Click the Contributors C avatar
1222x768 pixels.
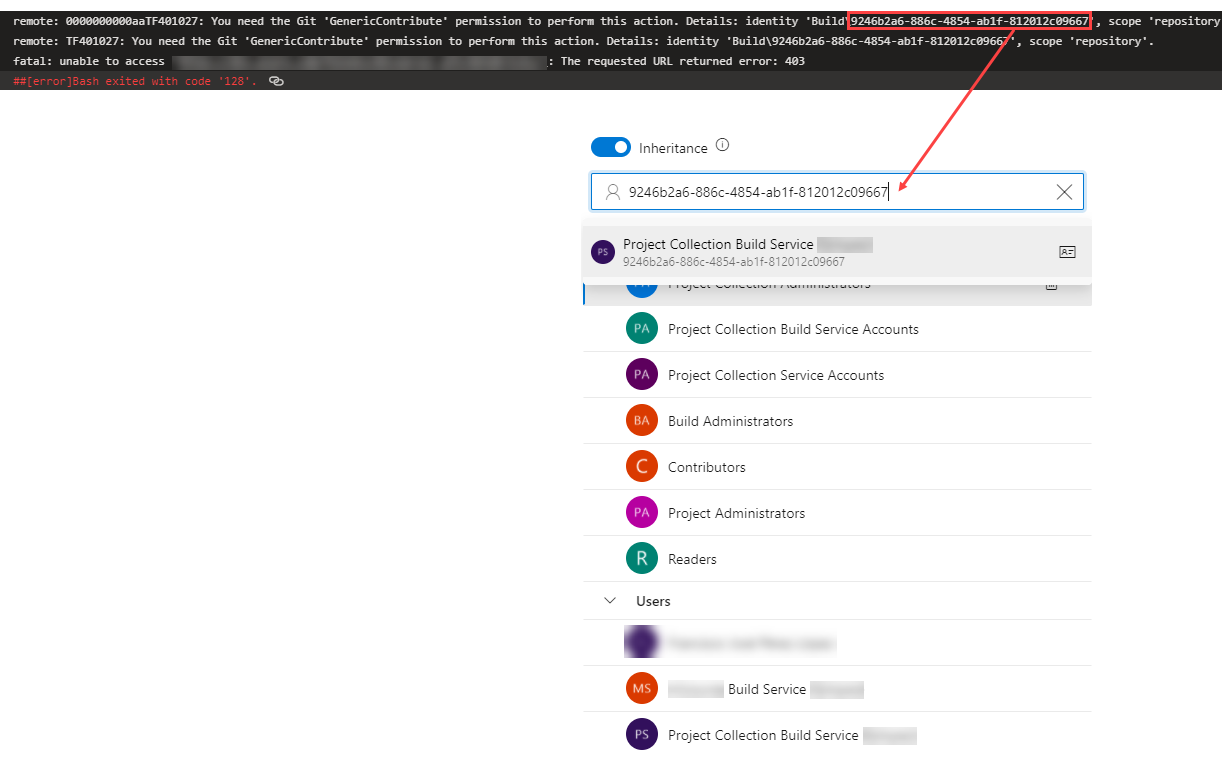tap(642, 467)
